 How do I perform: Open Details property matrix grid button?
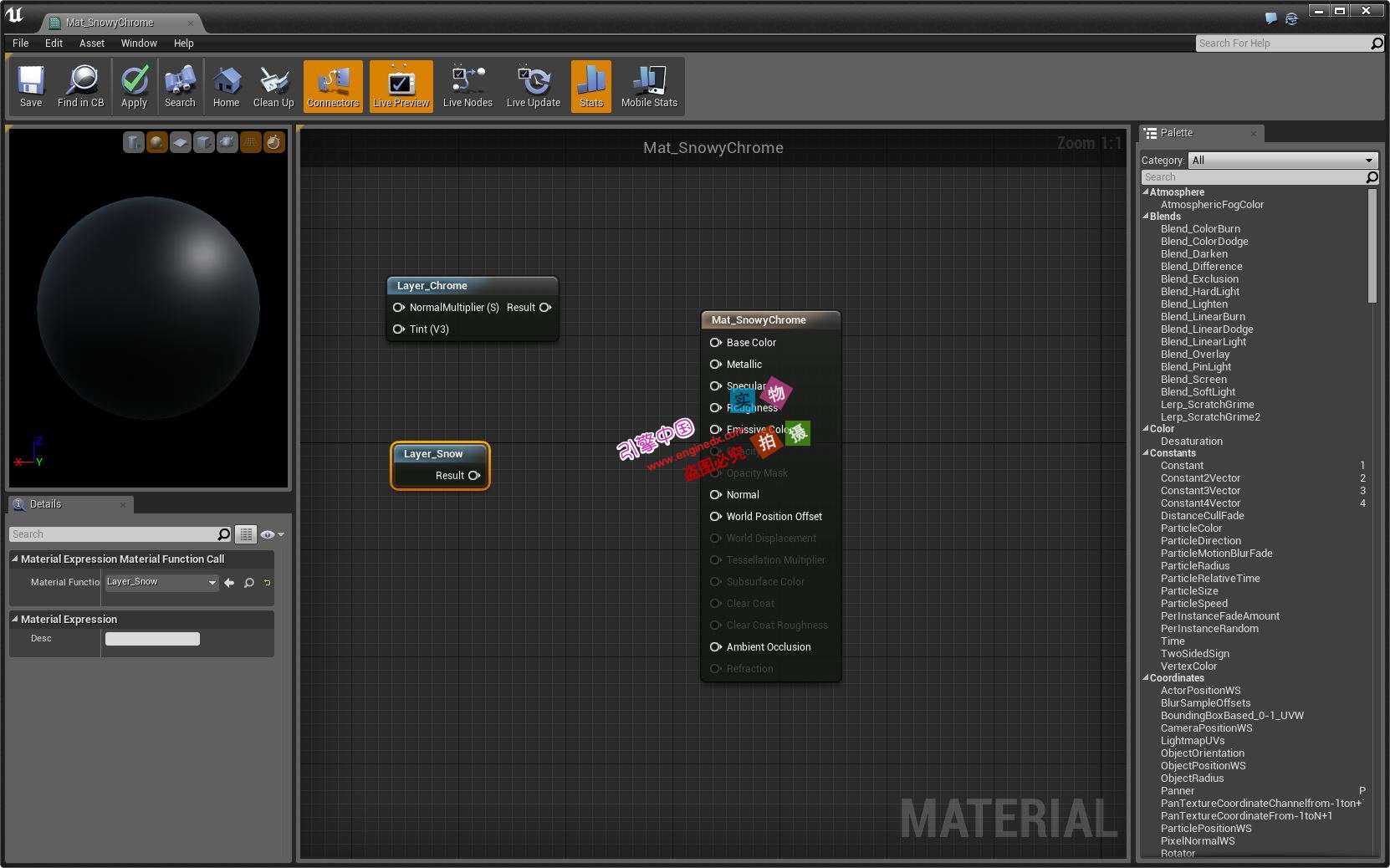246,534
